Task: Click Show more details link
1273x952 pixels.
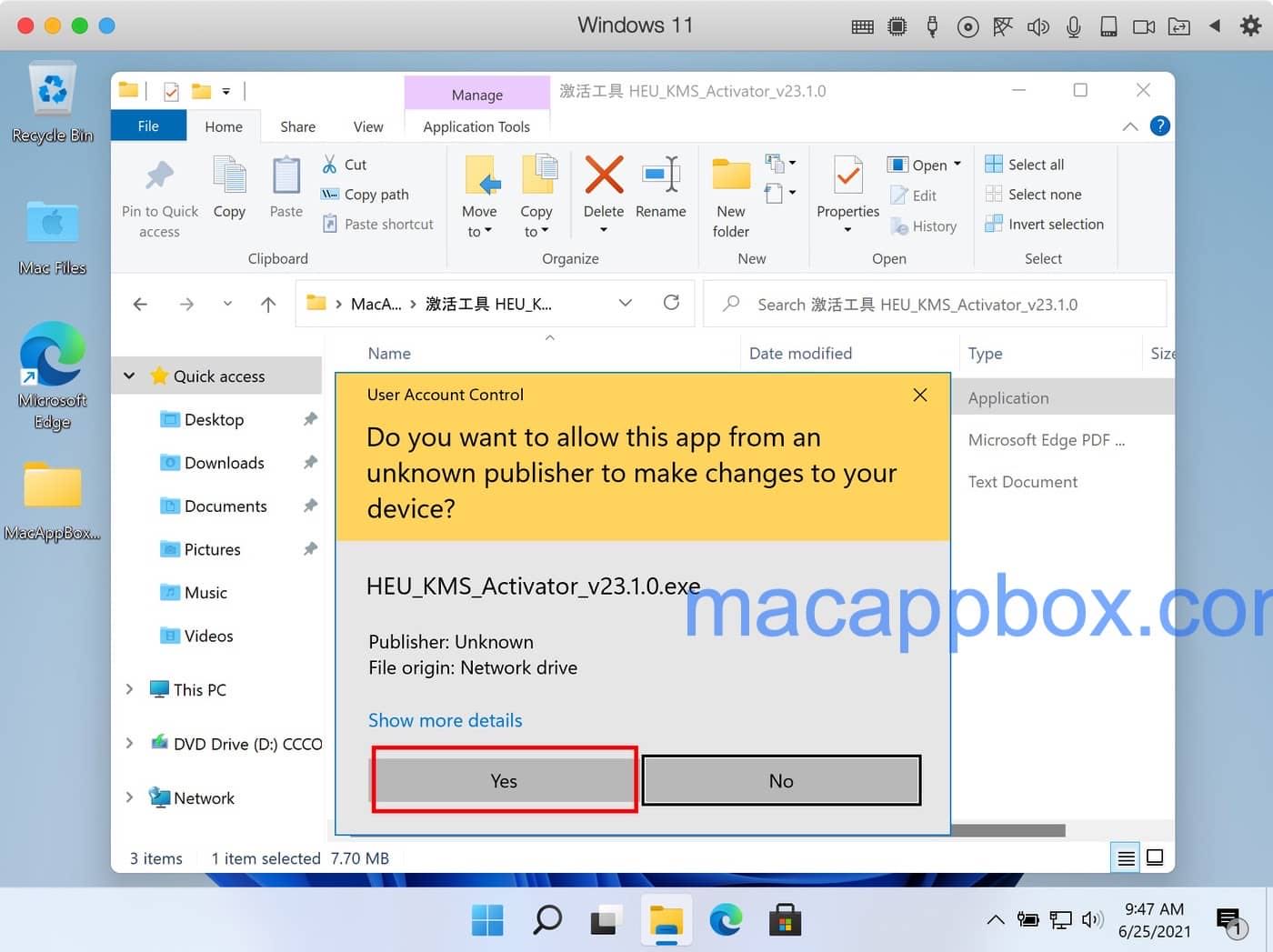Action: (446, 720)
